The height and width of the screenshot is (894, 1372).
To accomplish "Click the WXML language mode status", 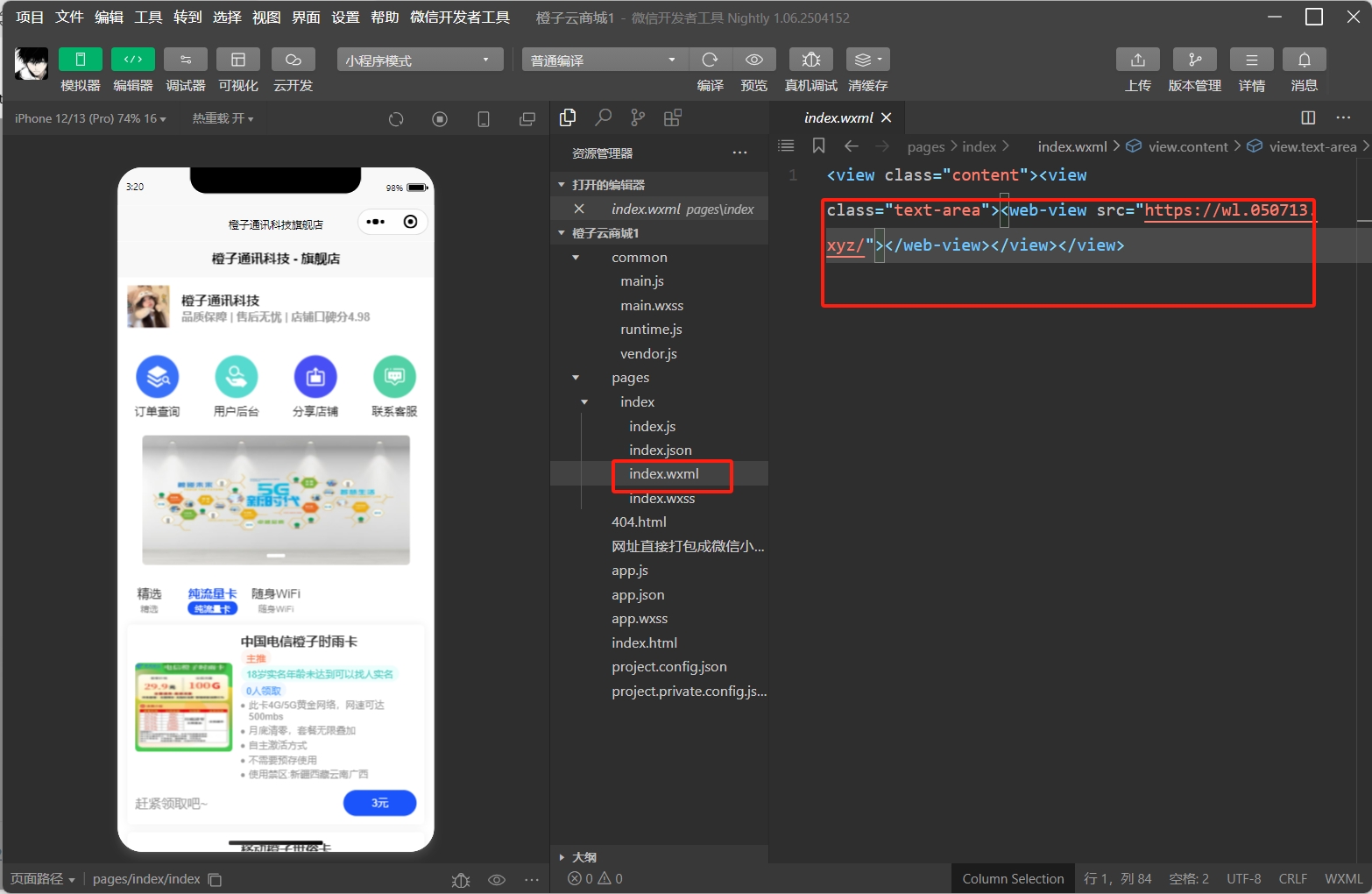I will coord(1343,879).
